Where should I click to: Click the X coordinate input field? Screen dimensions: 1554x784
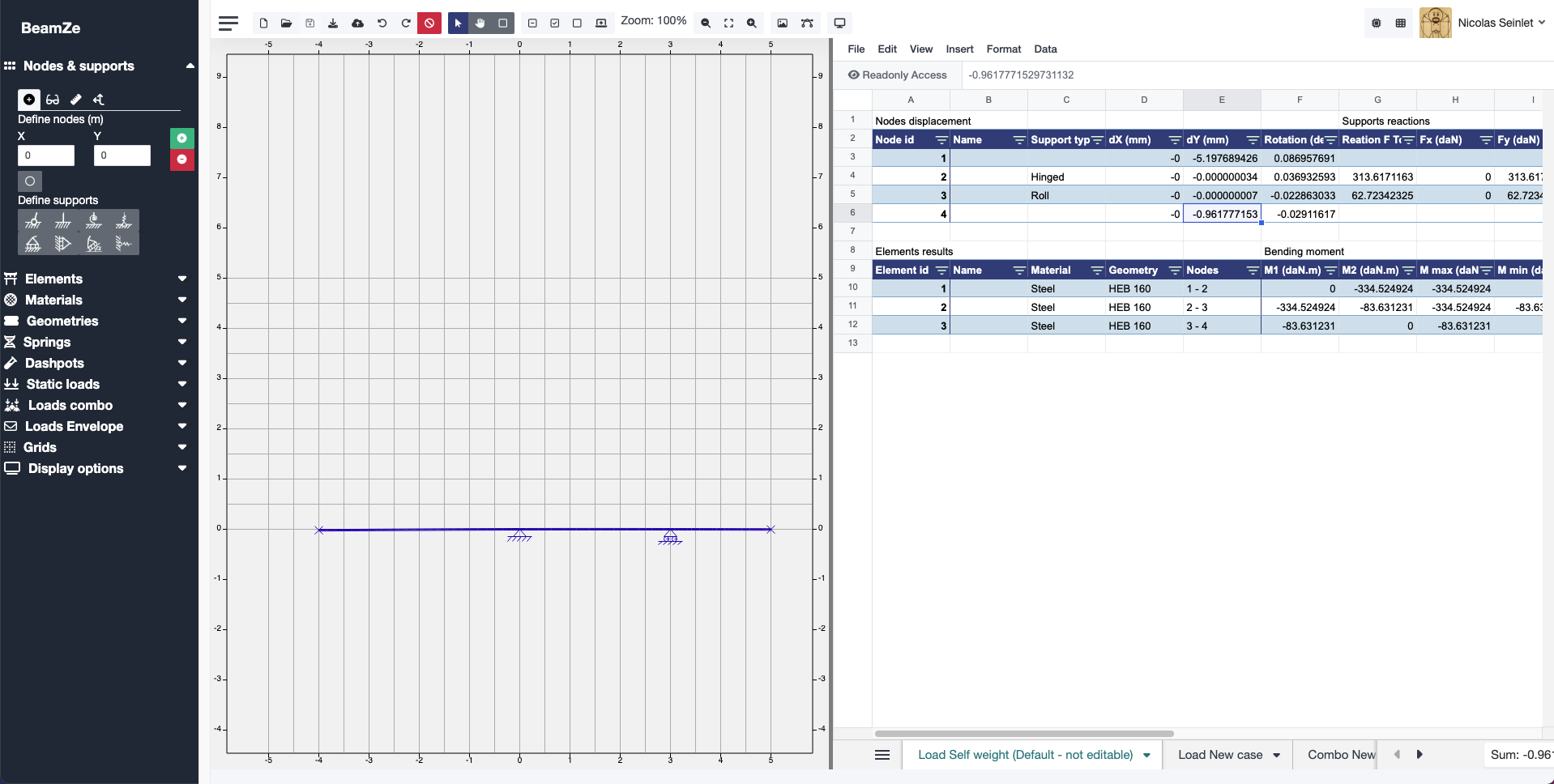tap(46, 156)
